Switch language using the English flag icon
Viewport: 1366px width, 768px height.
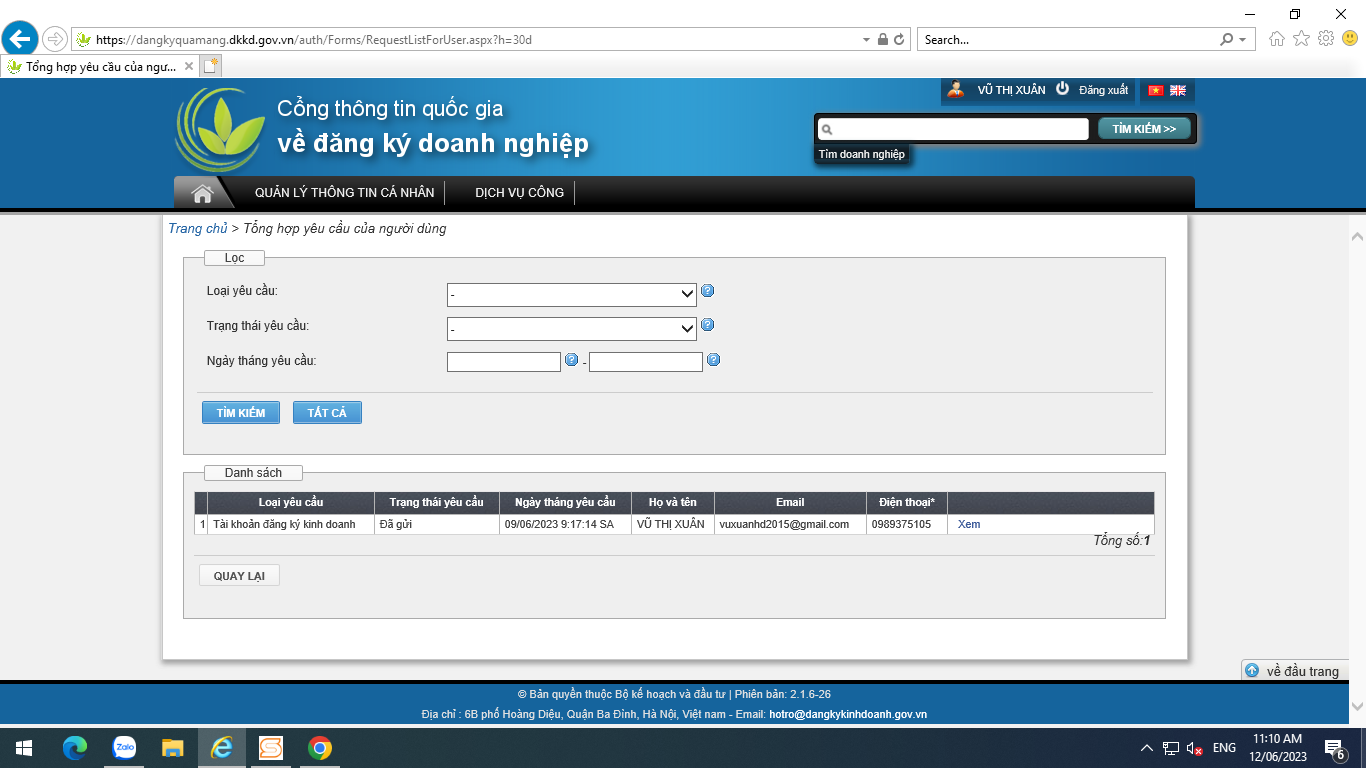click(x=1178, y=90)
